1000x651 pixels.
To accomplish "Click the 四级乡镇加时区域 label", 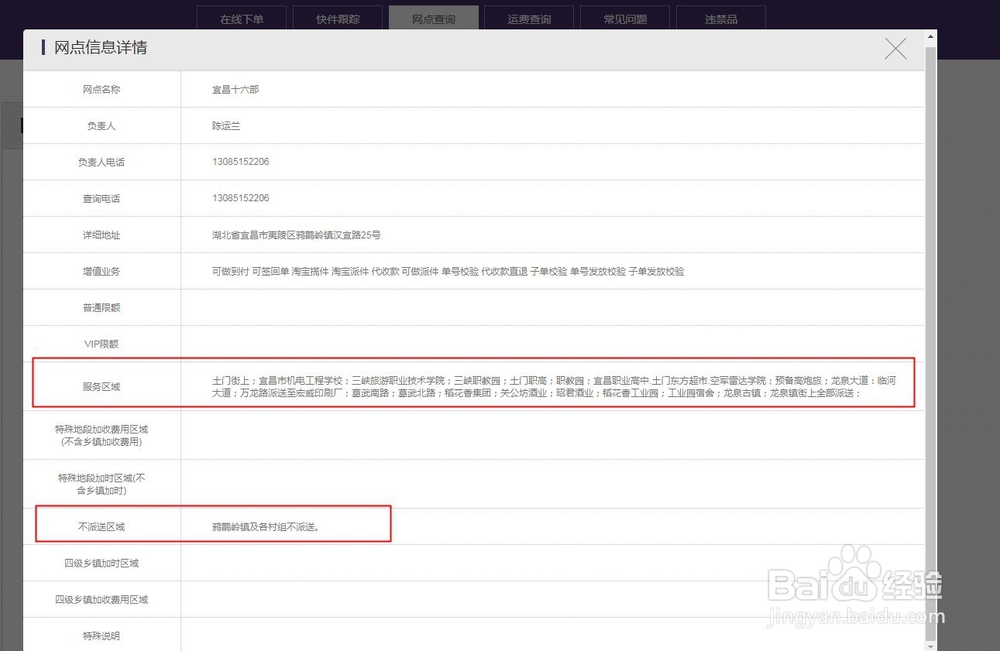I will coord(101,563).
